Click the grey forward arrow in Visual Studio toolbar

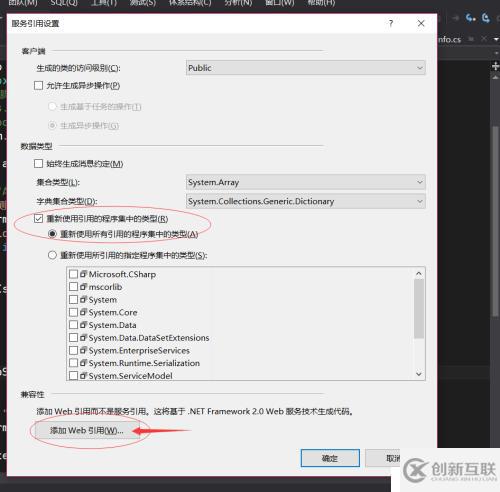tap(456, 18)
